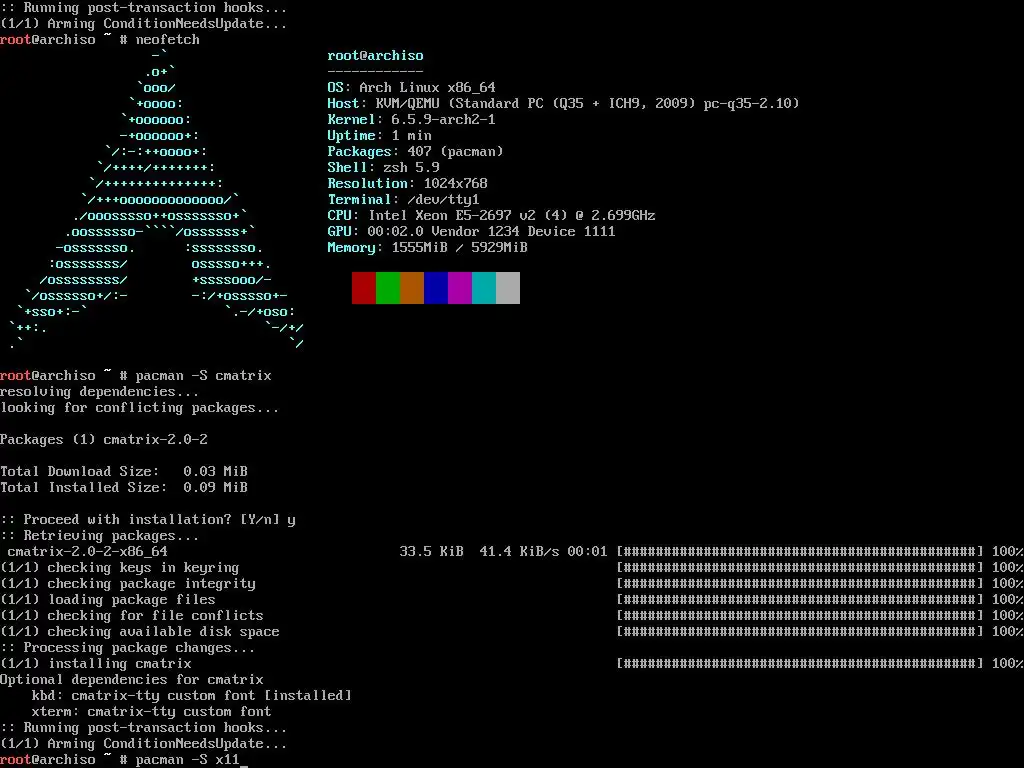The width and height of the screenshot is (1024, 768).
Task: Click the cyan color block in neofetch palette
Action: [x=484, y=288]
